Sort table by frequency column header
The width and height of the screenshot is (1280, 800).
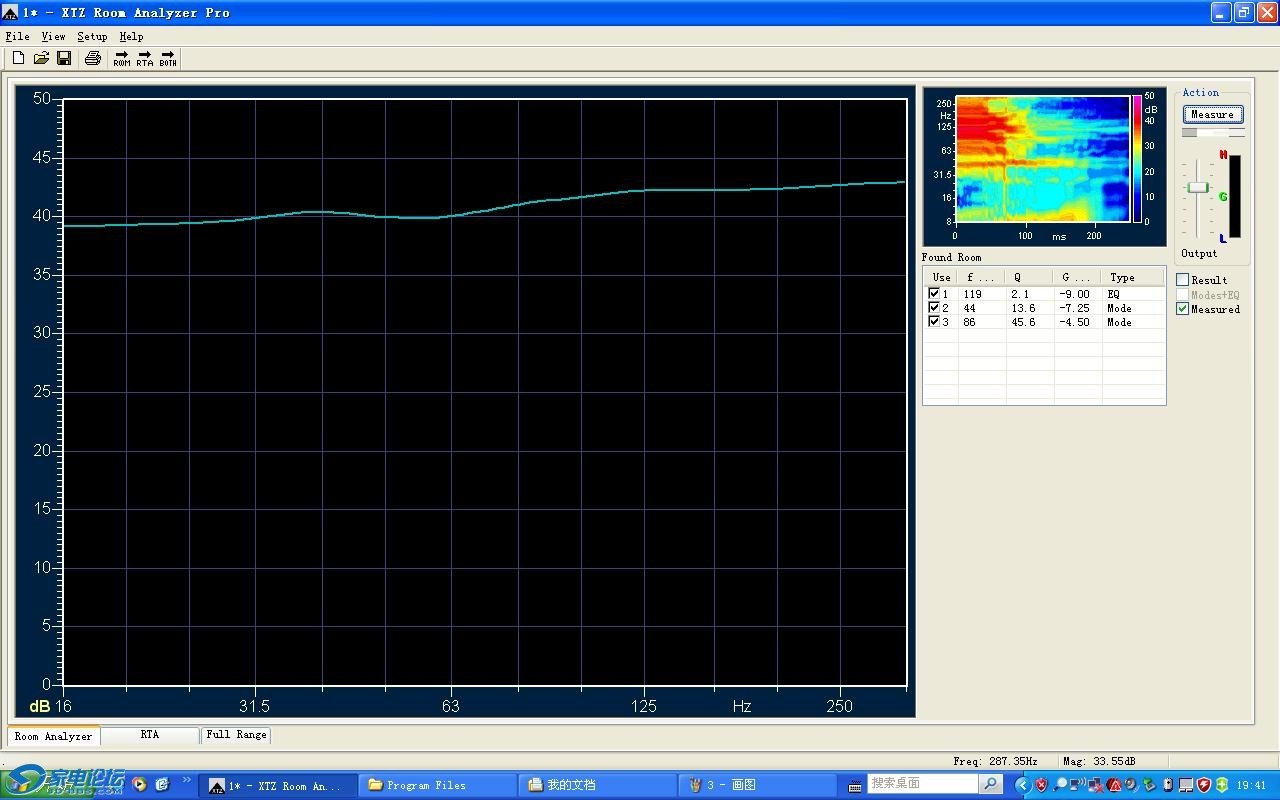pyautogui.click(x=982, y=277)
